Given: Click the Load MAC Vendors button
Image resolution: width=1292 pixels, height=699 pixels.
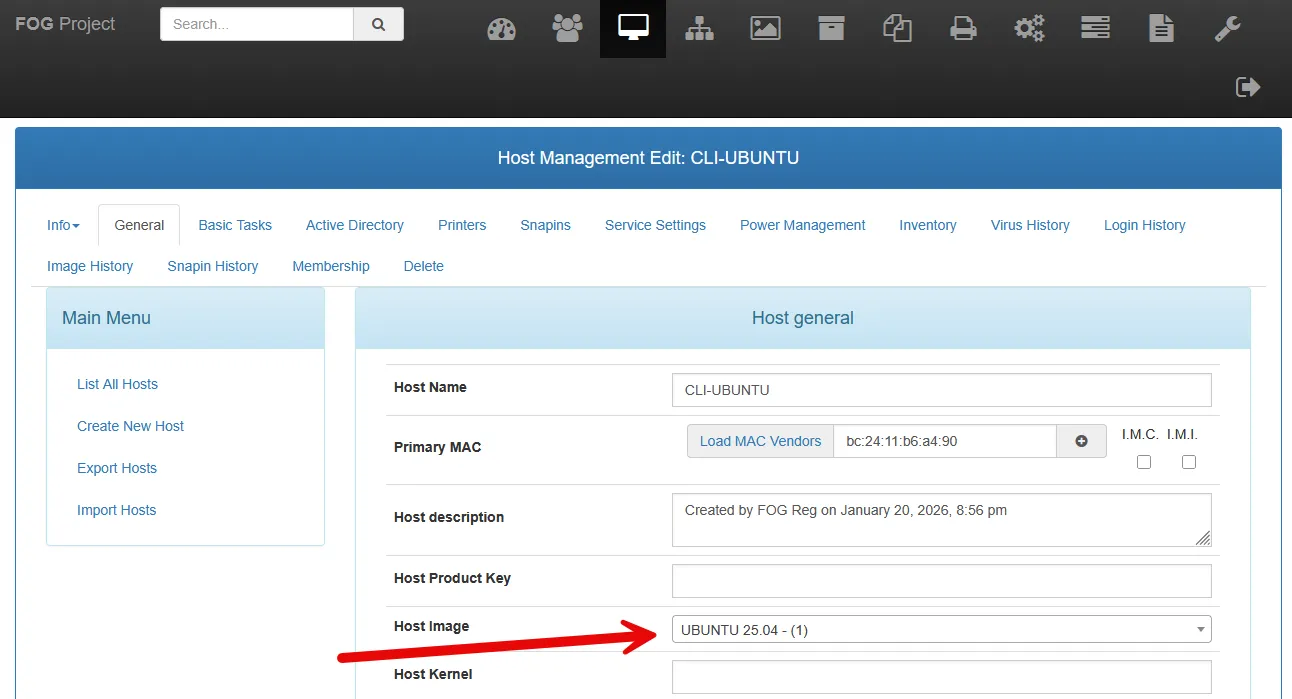Looking at the screenshot, I should 760,441.
